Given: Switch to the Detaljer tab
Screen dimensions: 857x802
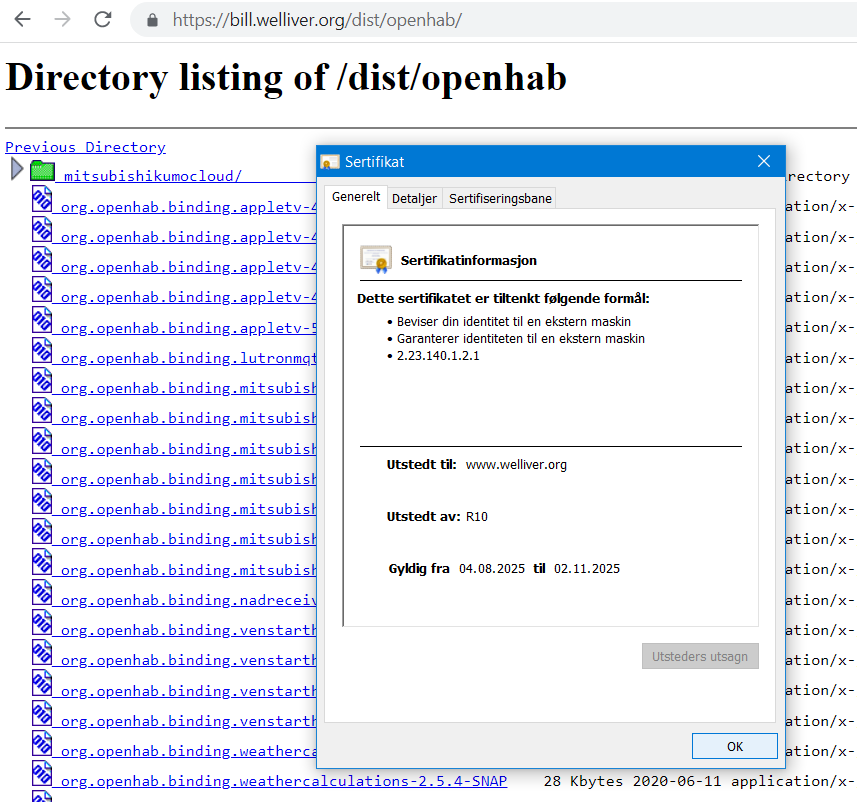Looking at the screenshot, I should 414,198.
